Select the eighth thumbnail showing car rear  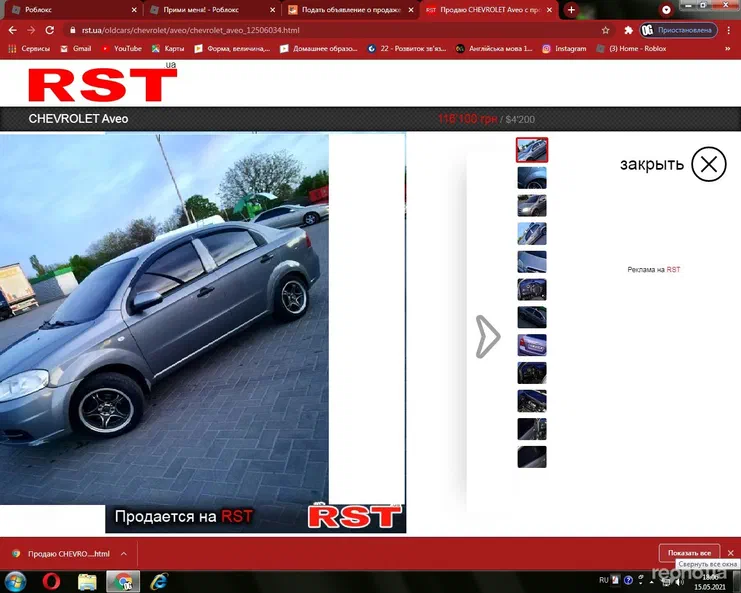[x=532, y=345]
